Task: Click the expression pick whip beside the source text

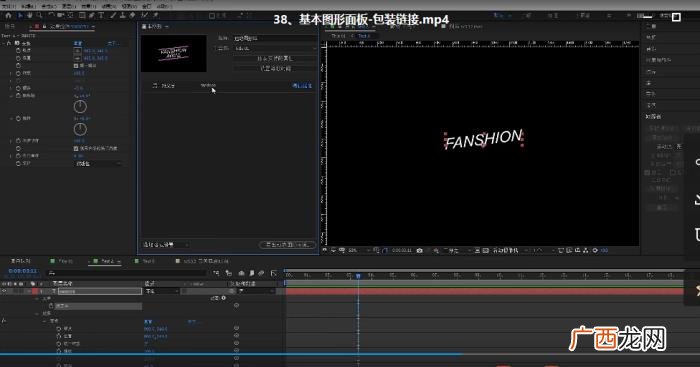Action: (236, 305)
